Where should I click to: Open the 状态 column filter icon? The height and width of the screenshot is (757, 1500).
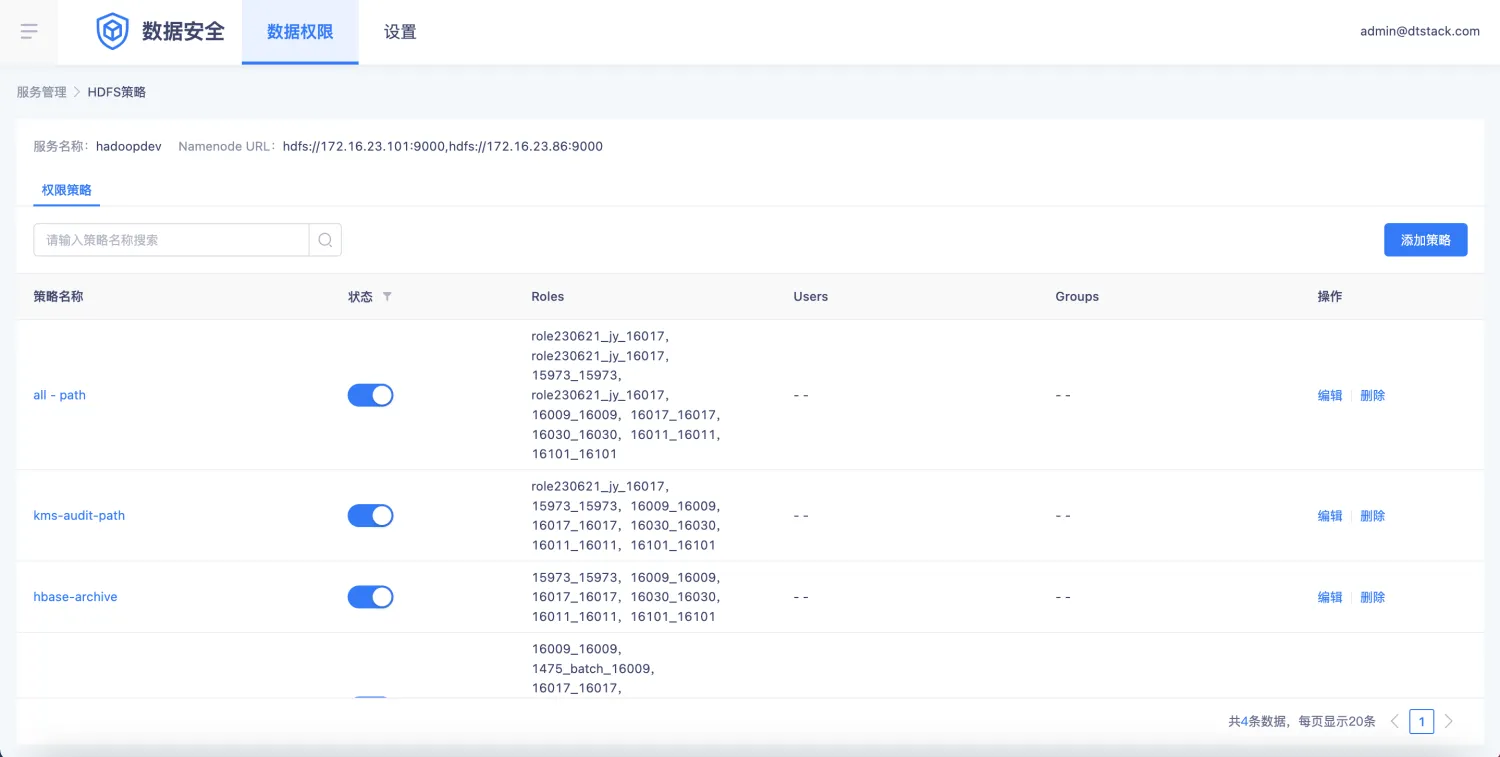pos(387,297)
